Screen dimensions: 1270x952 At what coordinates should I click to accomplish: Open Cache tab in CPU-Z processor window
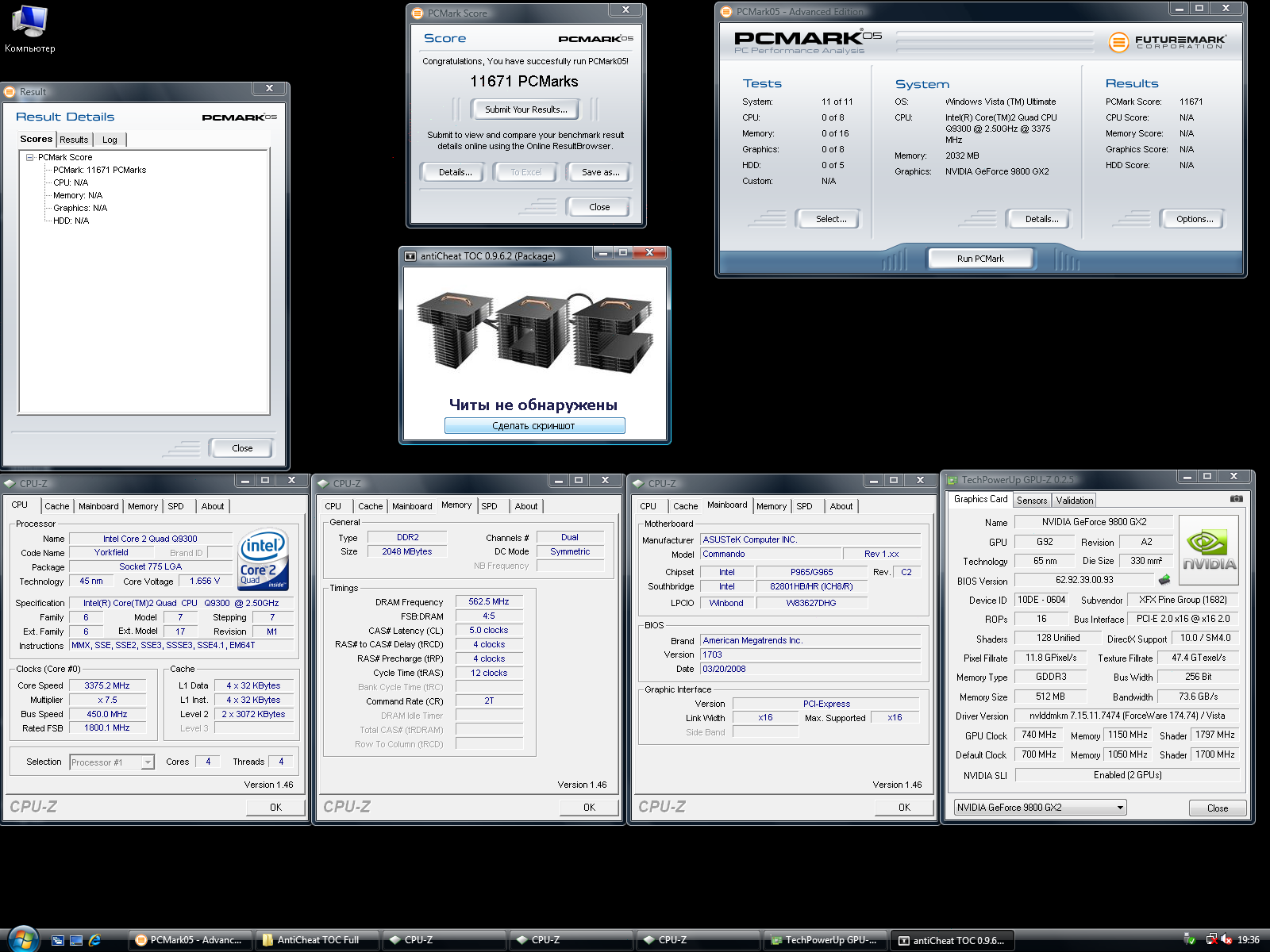click(x=56, y=506)
